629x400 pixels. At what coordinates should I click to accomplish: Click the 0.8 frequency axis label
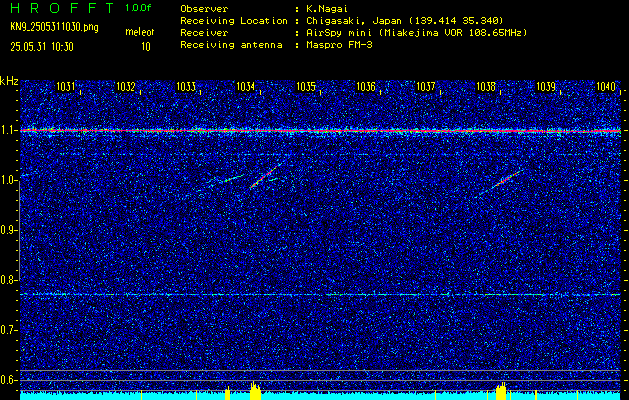(x=8, y=280)
